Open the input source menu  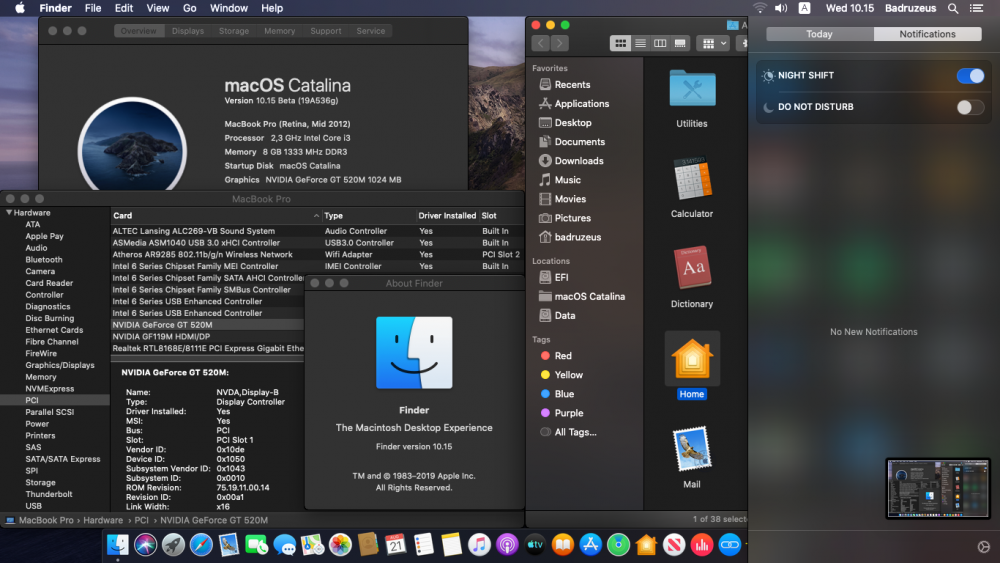coord(805,8)
